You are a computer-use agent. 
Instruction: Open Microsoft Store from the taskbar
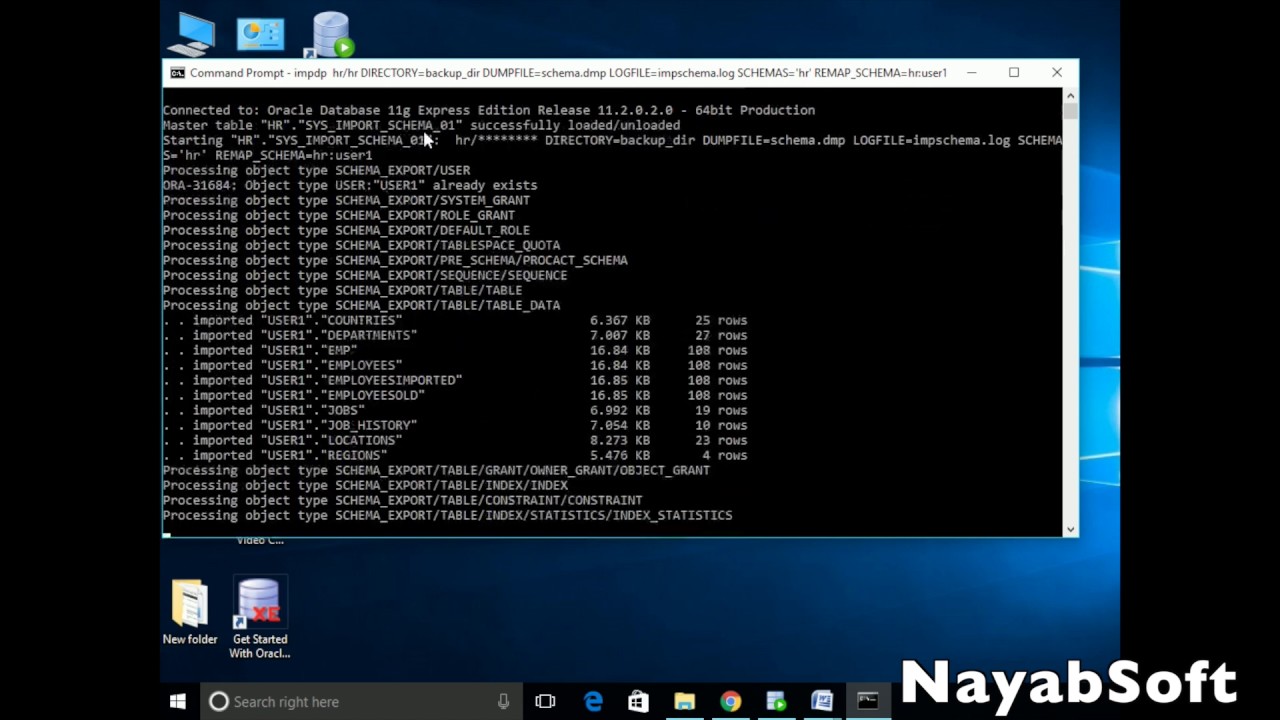pos(638,702)
